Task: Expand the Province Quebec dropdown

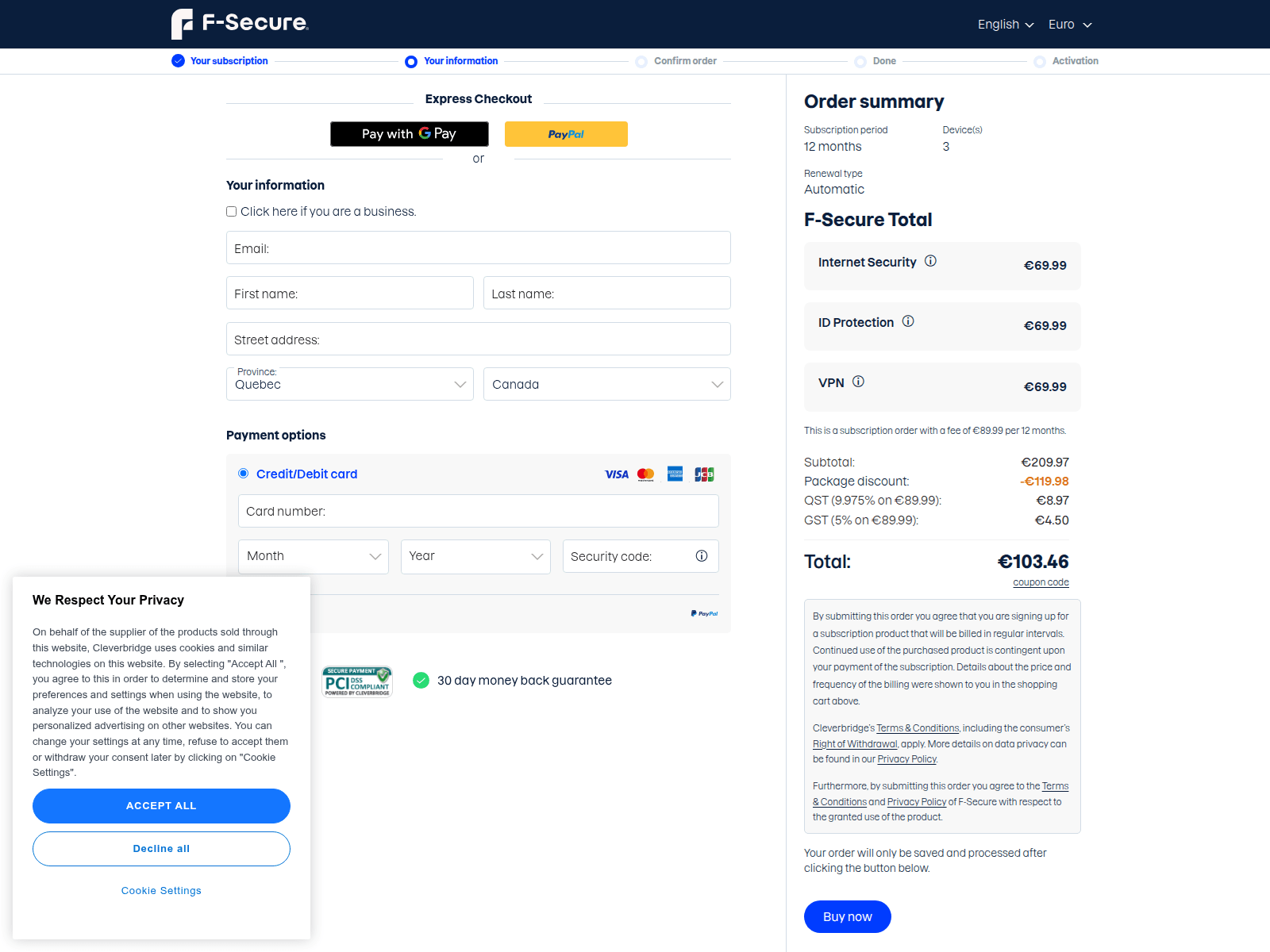Action: click(350, 384)
